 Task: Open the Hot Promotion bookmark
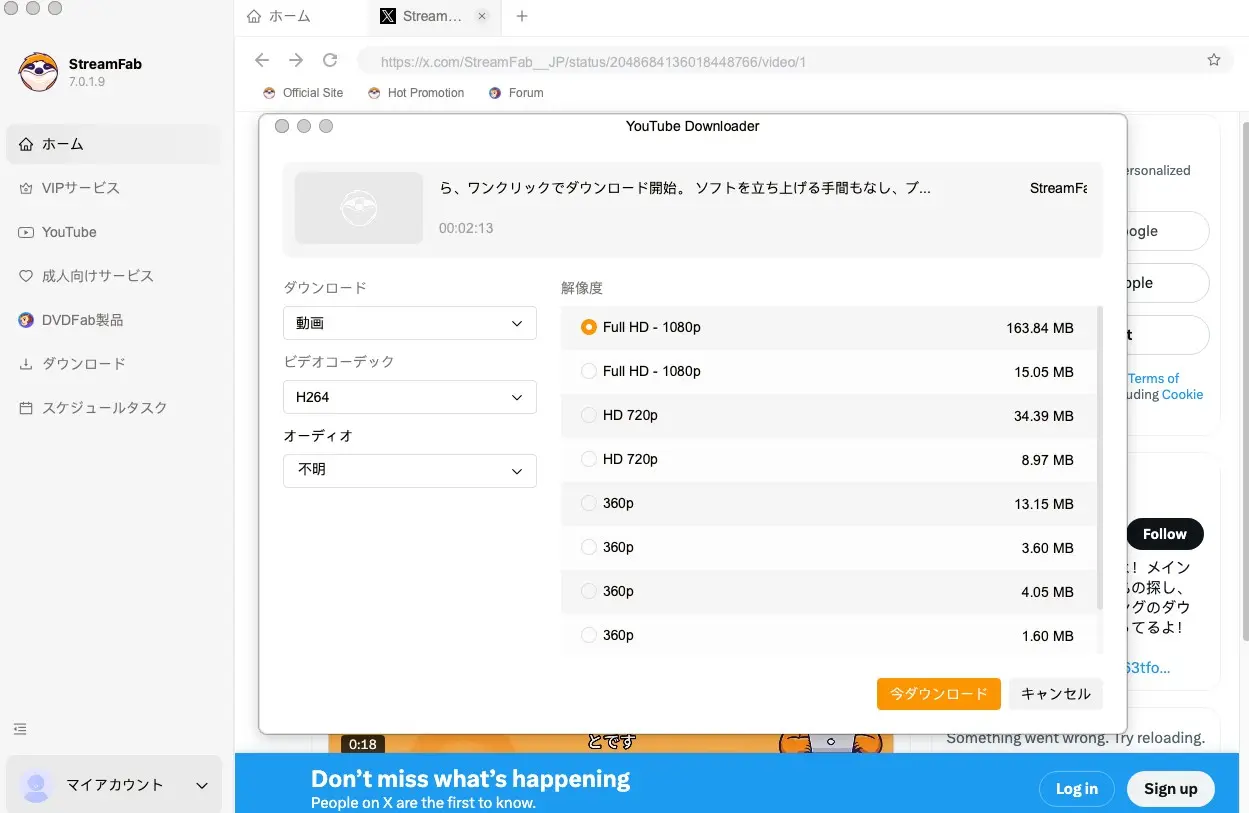[416, 93]
